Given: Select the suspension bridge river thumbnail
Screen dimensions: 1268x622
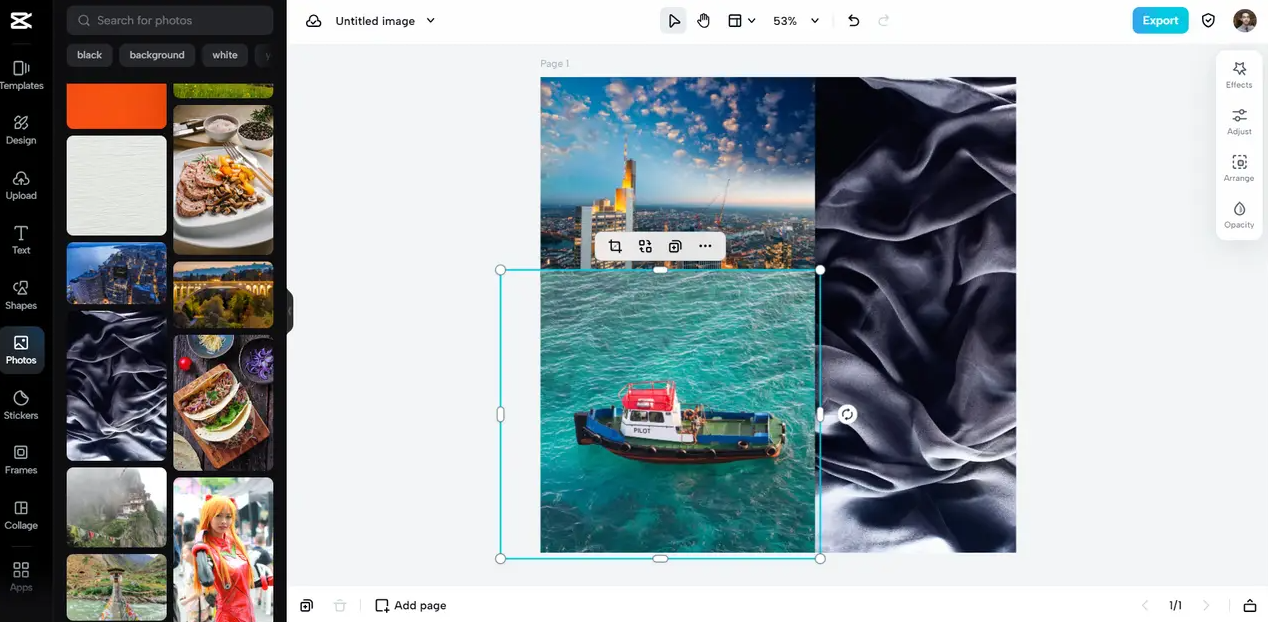Looking at the screenshot, I should tap(117, 588).
